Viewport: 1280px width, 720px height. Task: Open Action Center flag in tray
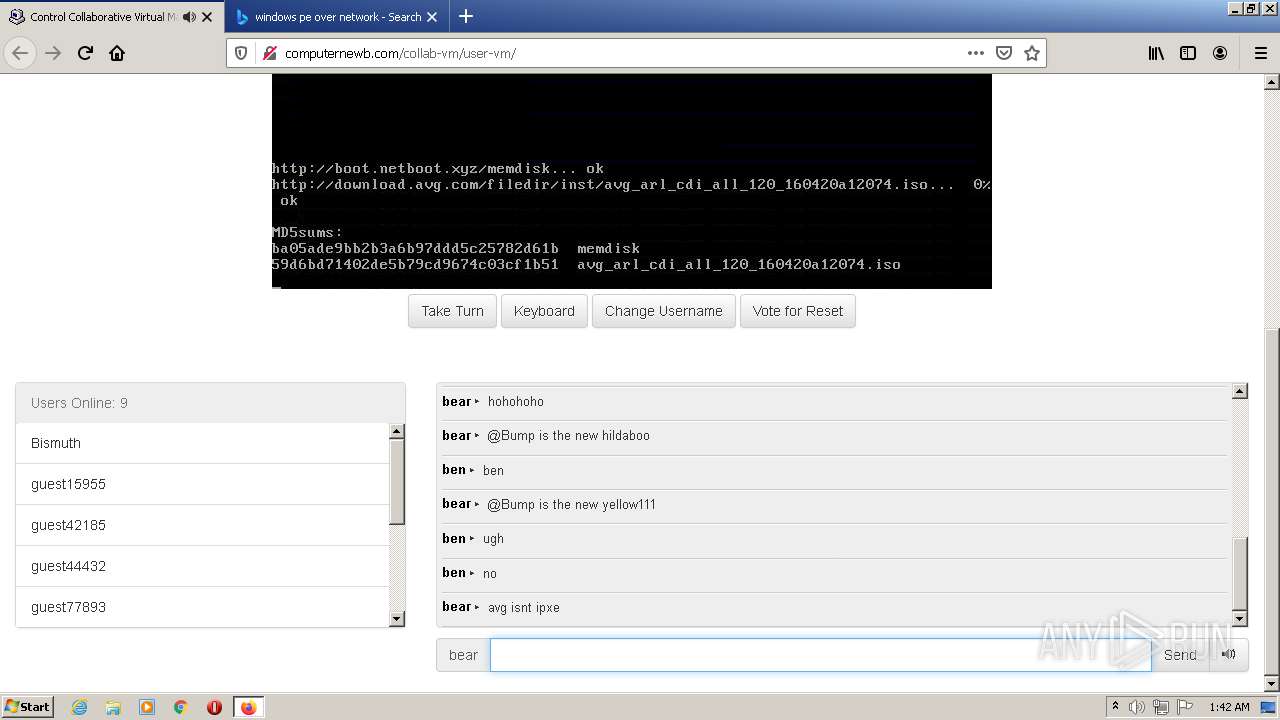click(x=1185, y=707)
